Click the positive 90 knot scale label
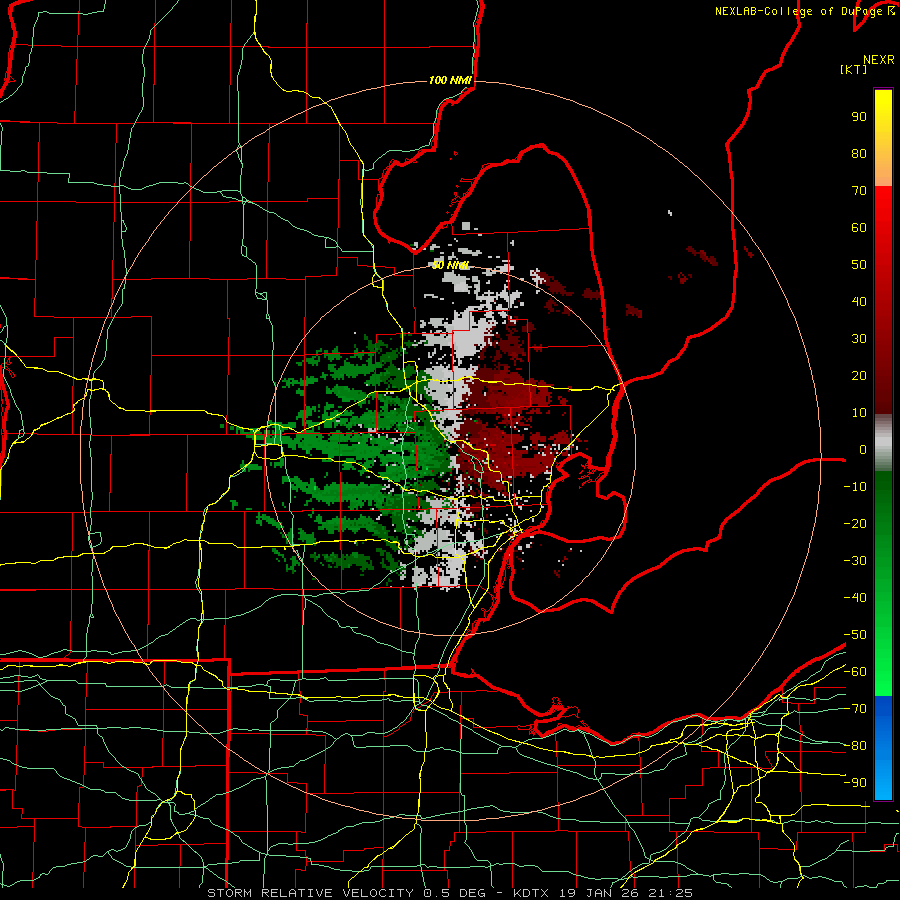 (859, 117)
